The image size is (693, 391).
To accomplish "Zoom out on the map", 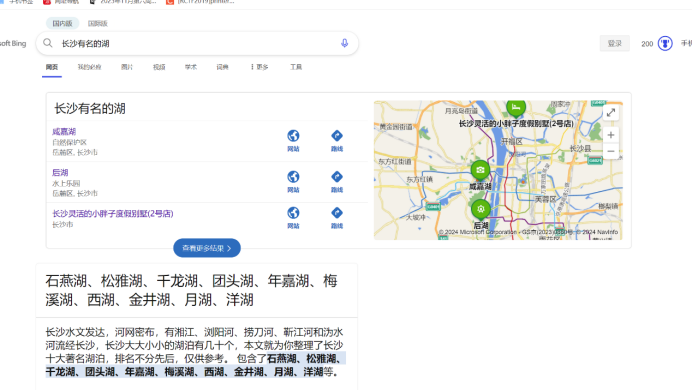I will tap(611, 151).
